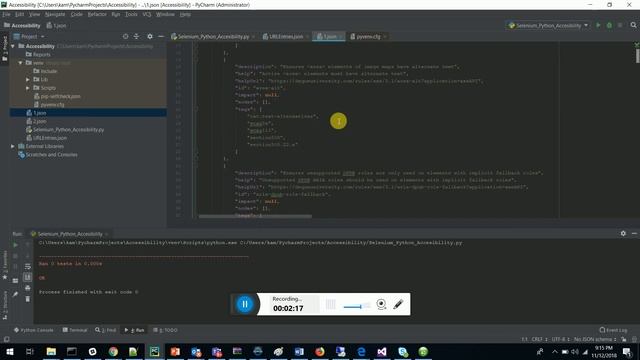Clear output with trash icon in Run panel
Viewport: 640px width, 360px height.
coord(28,299)
